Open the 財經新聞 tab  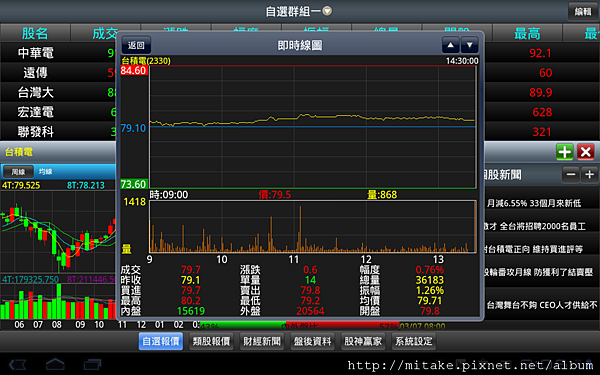[262, 341]
